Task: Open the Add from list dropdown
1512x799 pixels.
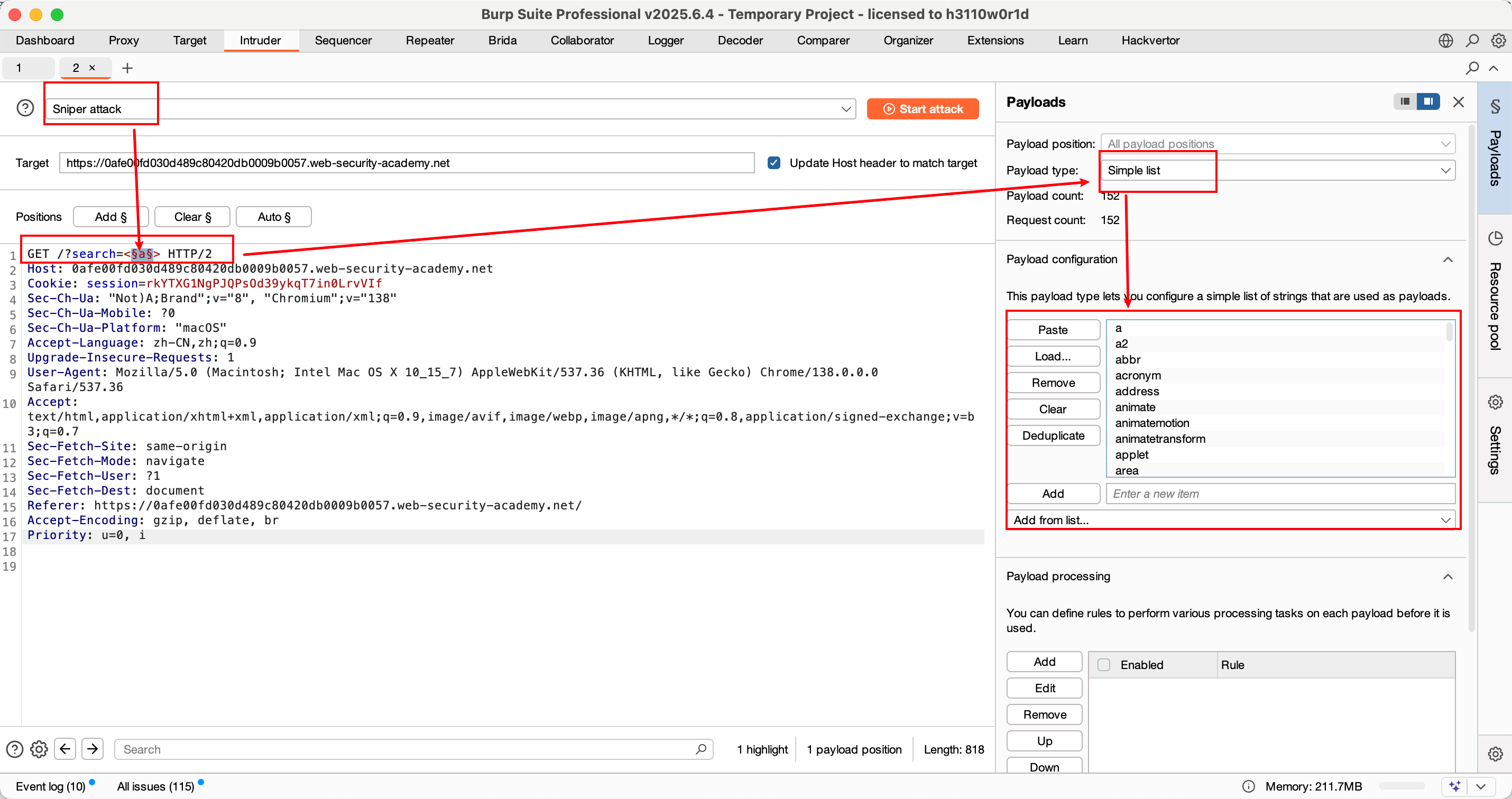Action: [x=1231, y=520]
